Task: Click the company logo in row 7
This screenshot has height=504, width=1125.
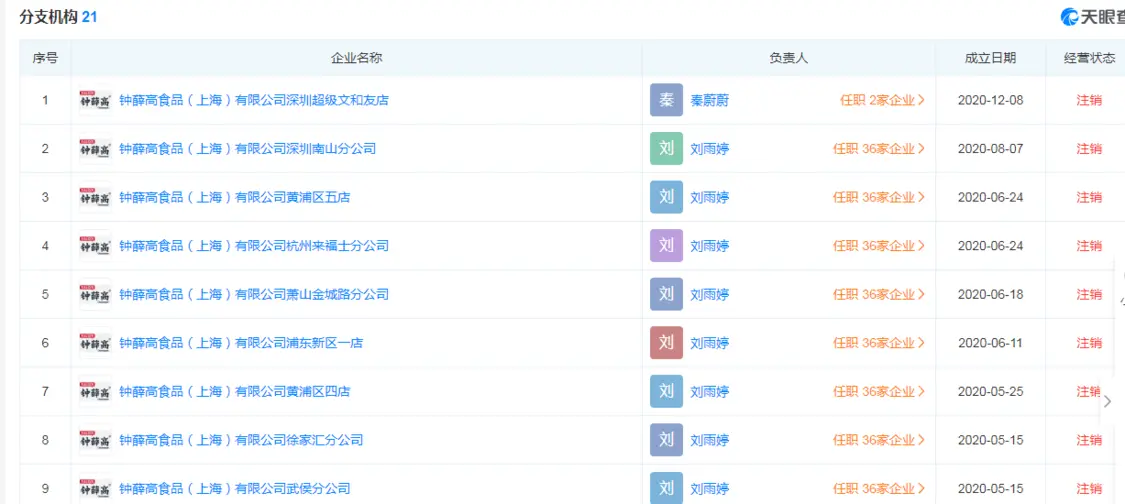Action: tap(95, 391)
